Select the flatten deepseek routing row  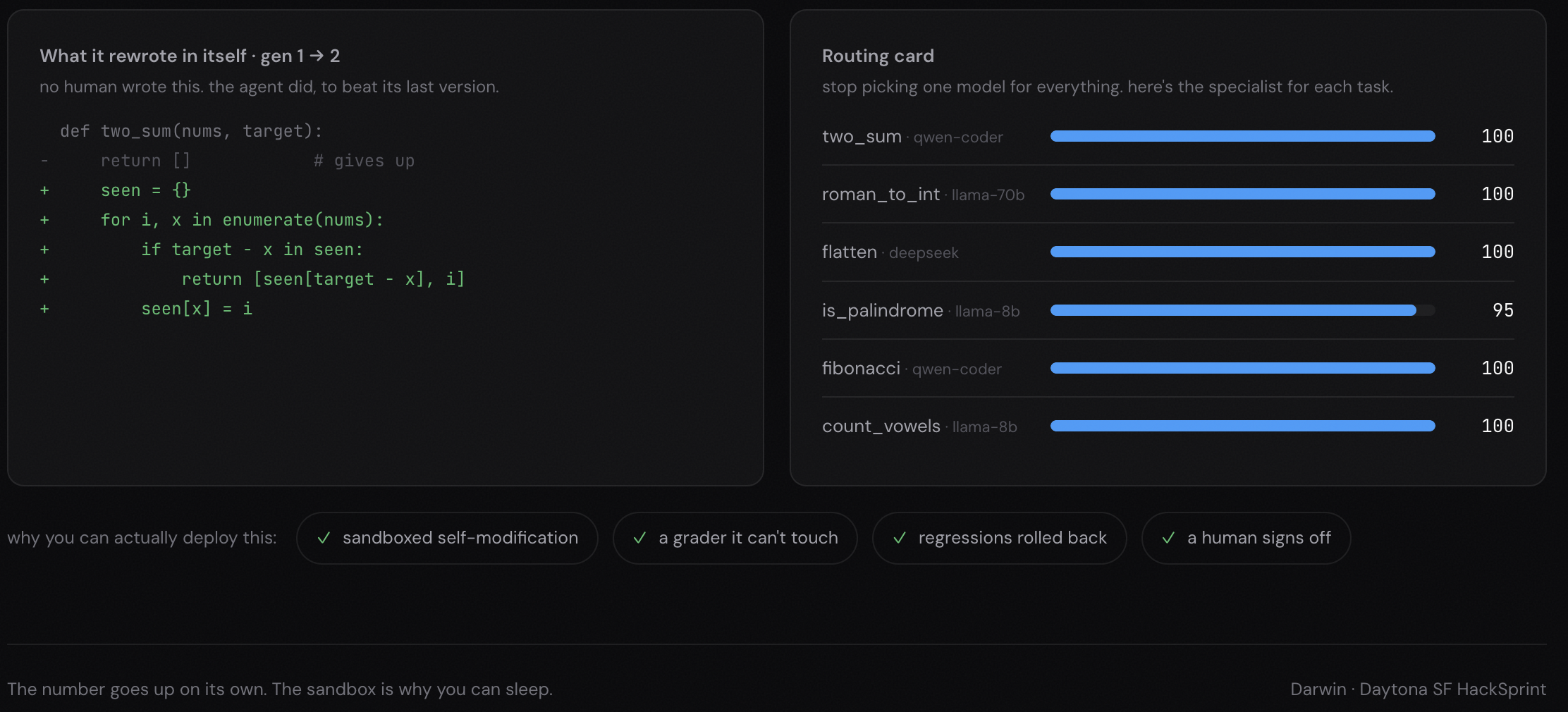[1168, 252]
